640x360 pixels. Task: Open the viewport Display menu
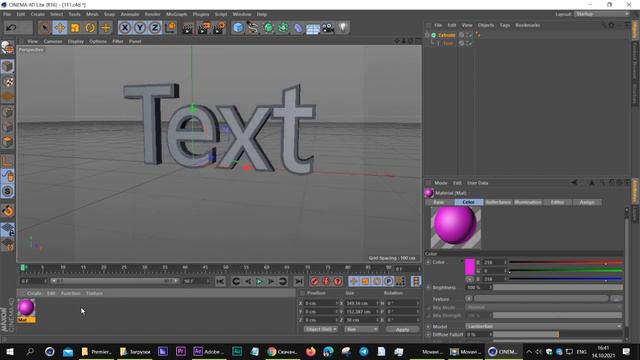[x=76, y=41]
